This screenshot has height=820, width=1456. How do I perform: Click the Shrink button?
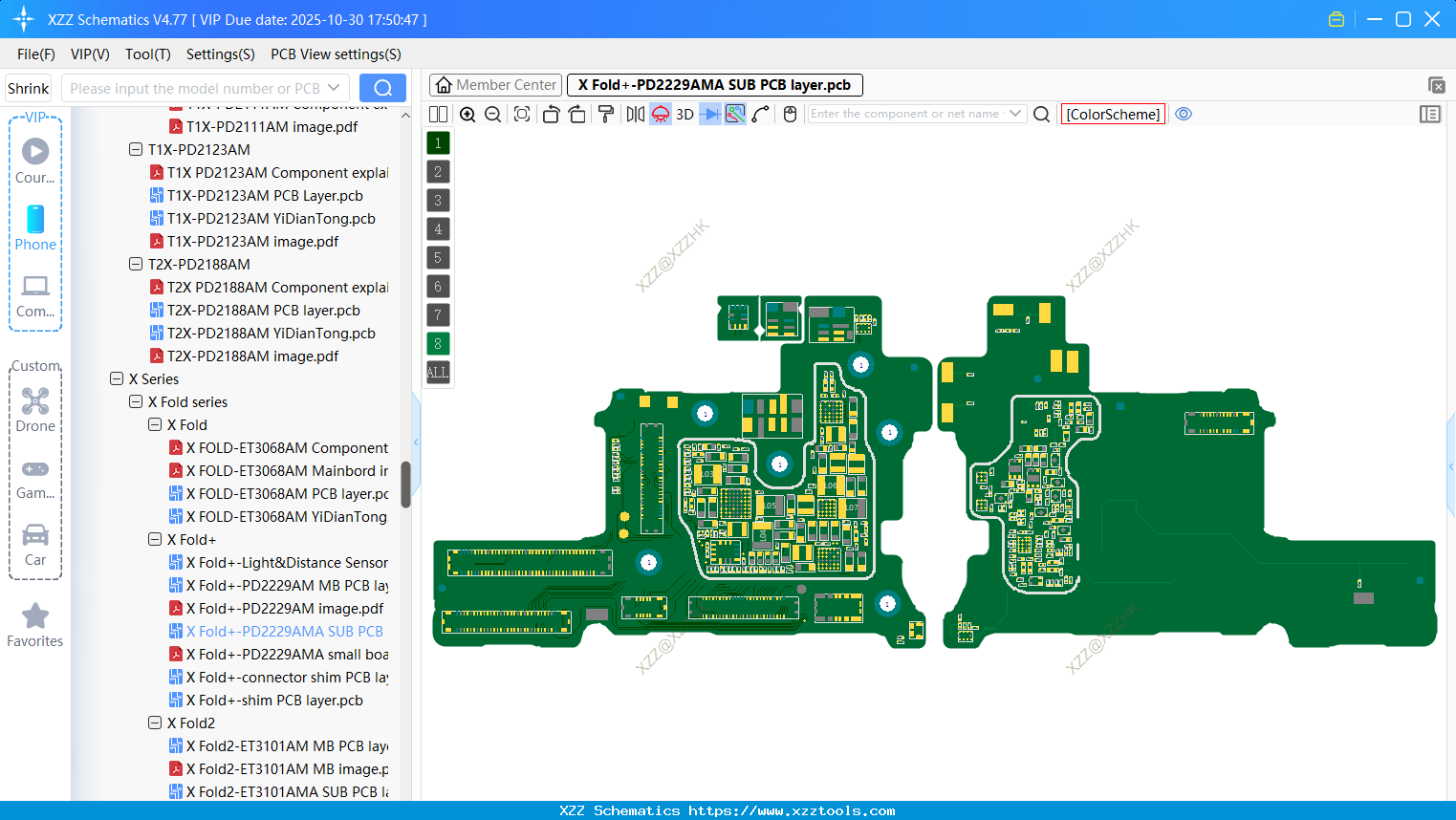(x=28, y=87)
